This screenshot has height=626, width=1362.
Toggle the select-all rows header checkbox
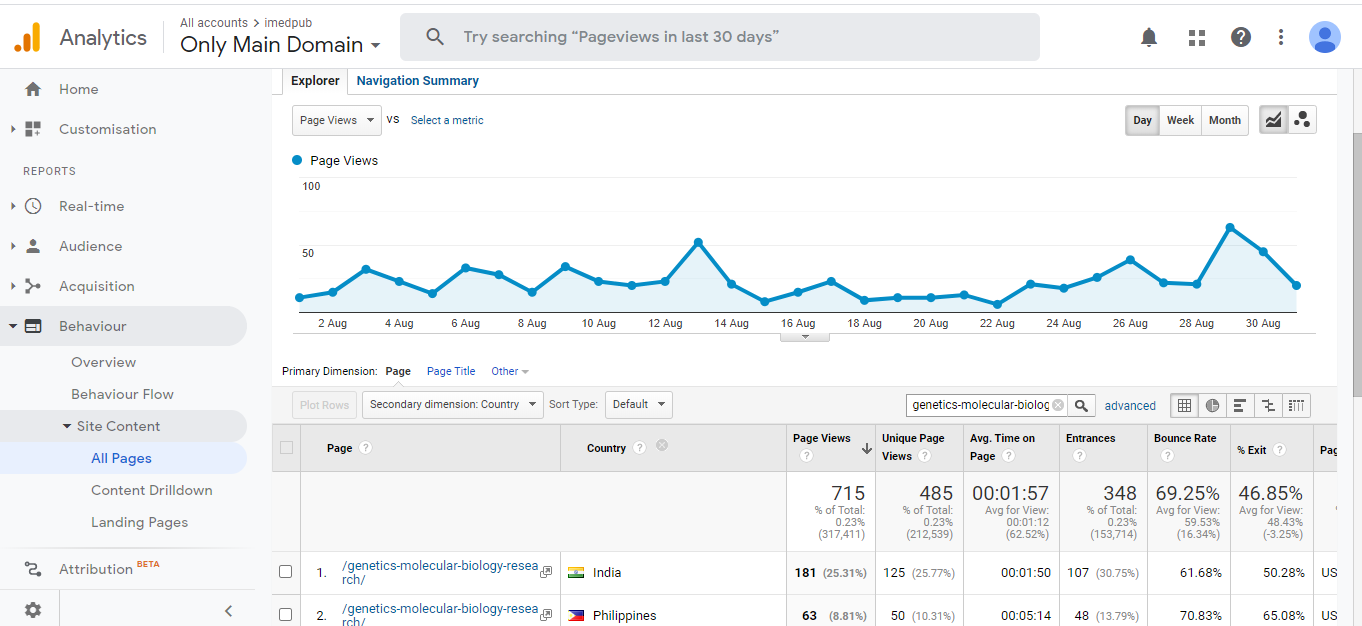point(287,448)
